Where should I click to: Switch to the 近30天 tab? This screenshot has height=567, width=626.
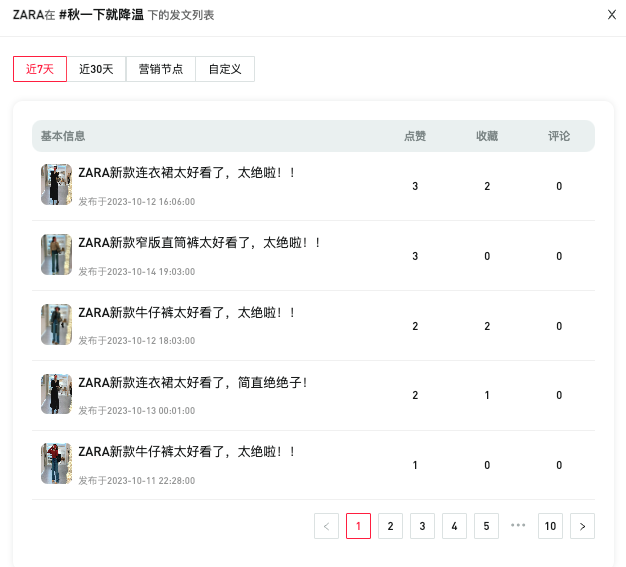pos(96,69)
